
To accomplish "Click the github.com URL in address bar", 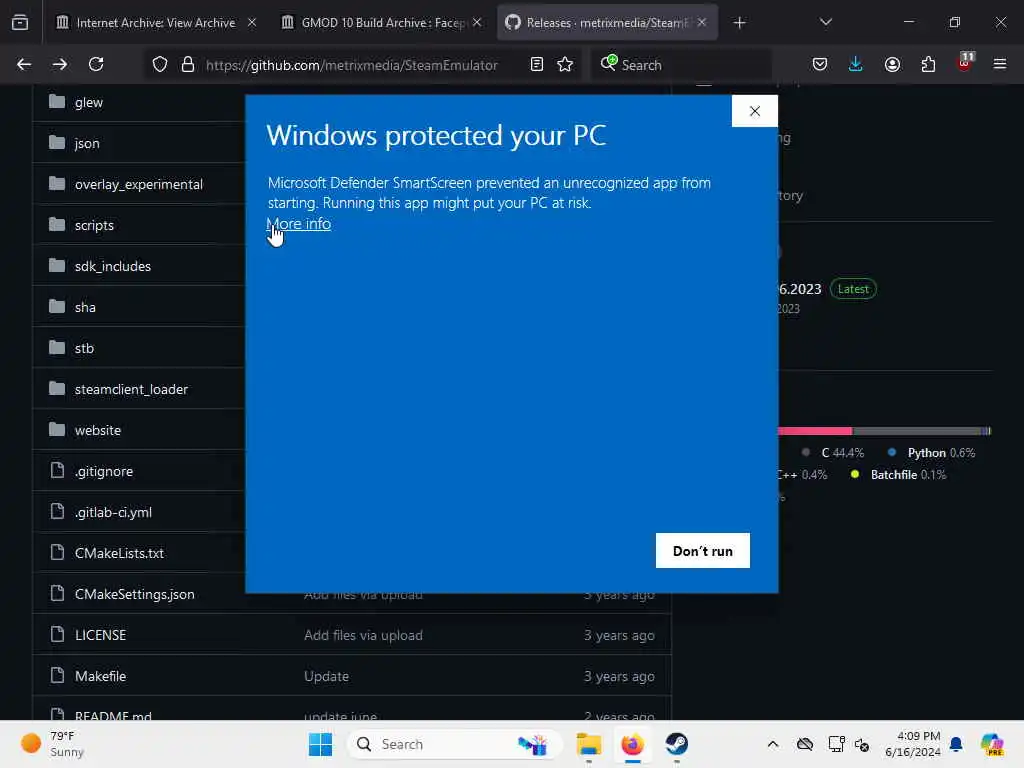I will (x=352, y=65).
